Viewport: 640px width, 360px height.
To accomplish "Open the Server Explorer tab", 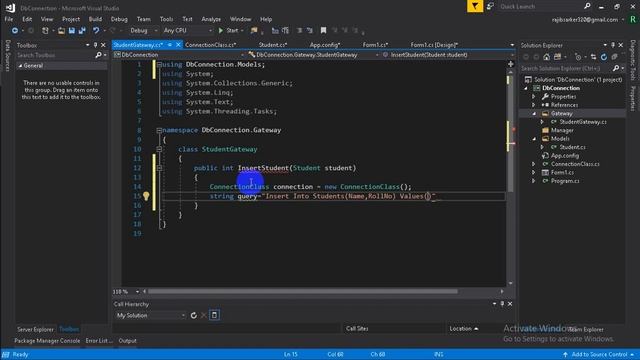I will click(35, 329).
